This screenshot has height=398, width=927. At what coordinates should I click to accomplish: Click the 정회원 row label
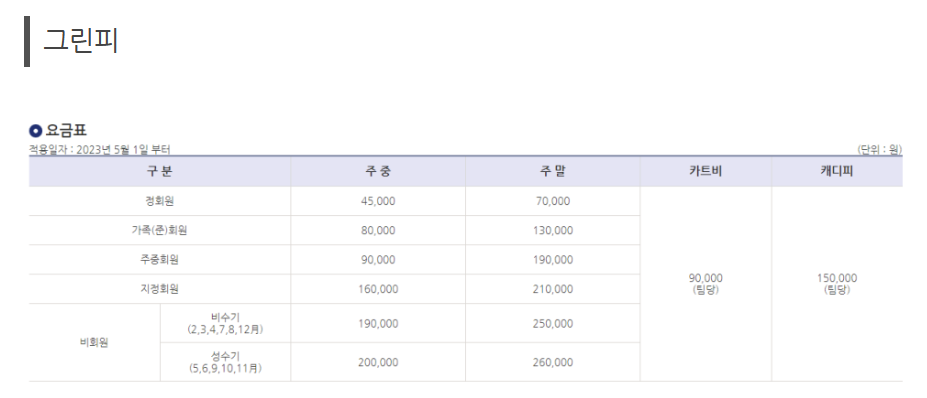160,201
